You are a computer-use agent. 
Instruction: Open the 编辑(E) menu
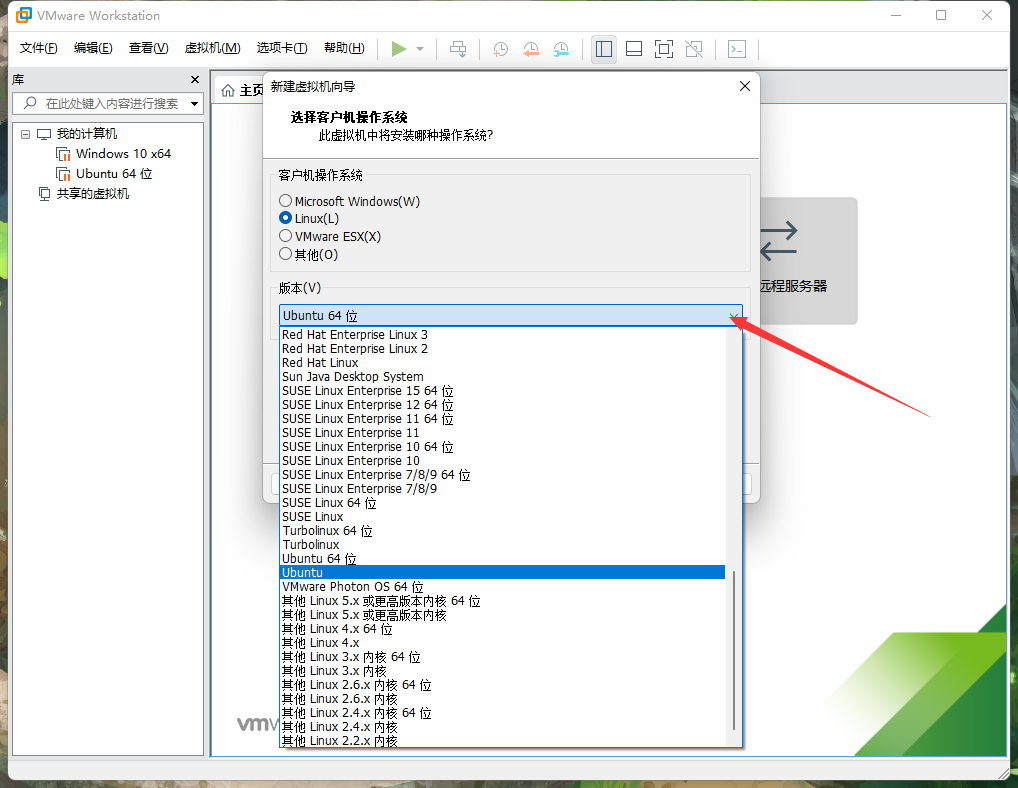93,48
